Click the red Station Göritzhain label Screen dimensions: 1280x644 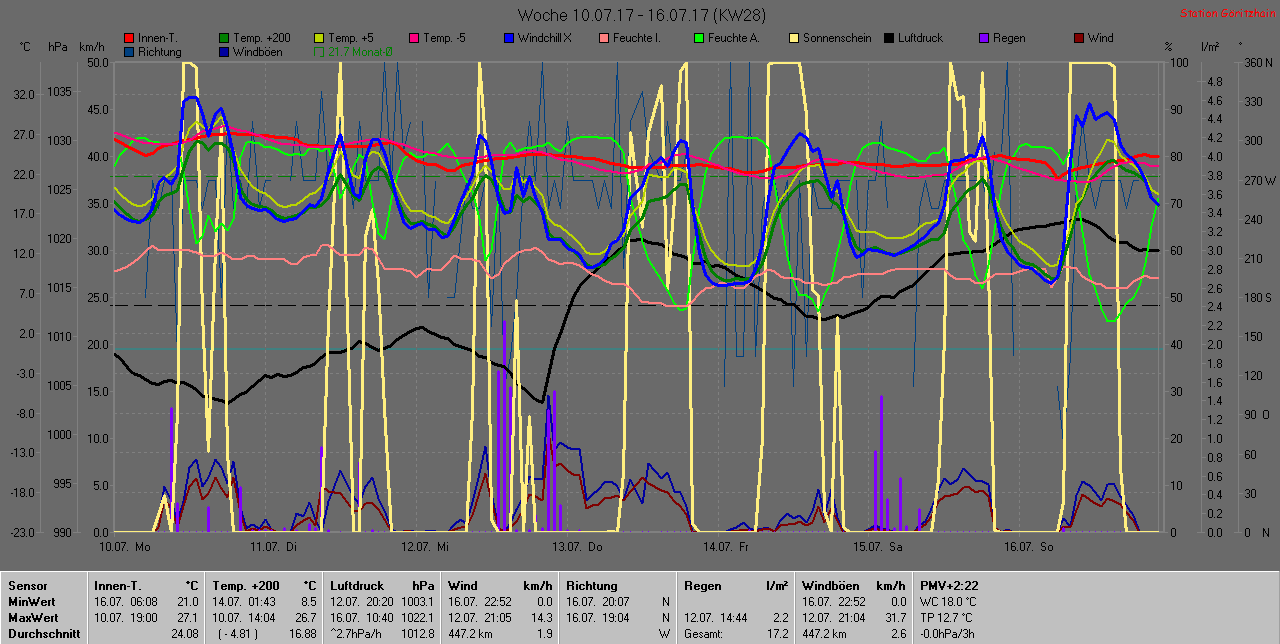pos(1226,14)
